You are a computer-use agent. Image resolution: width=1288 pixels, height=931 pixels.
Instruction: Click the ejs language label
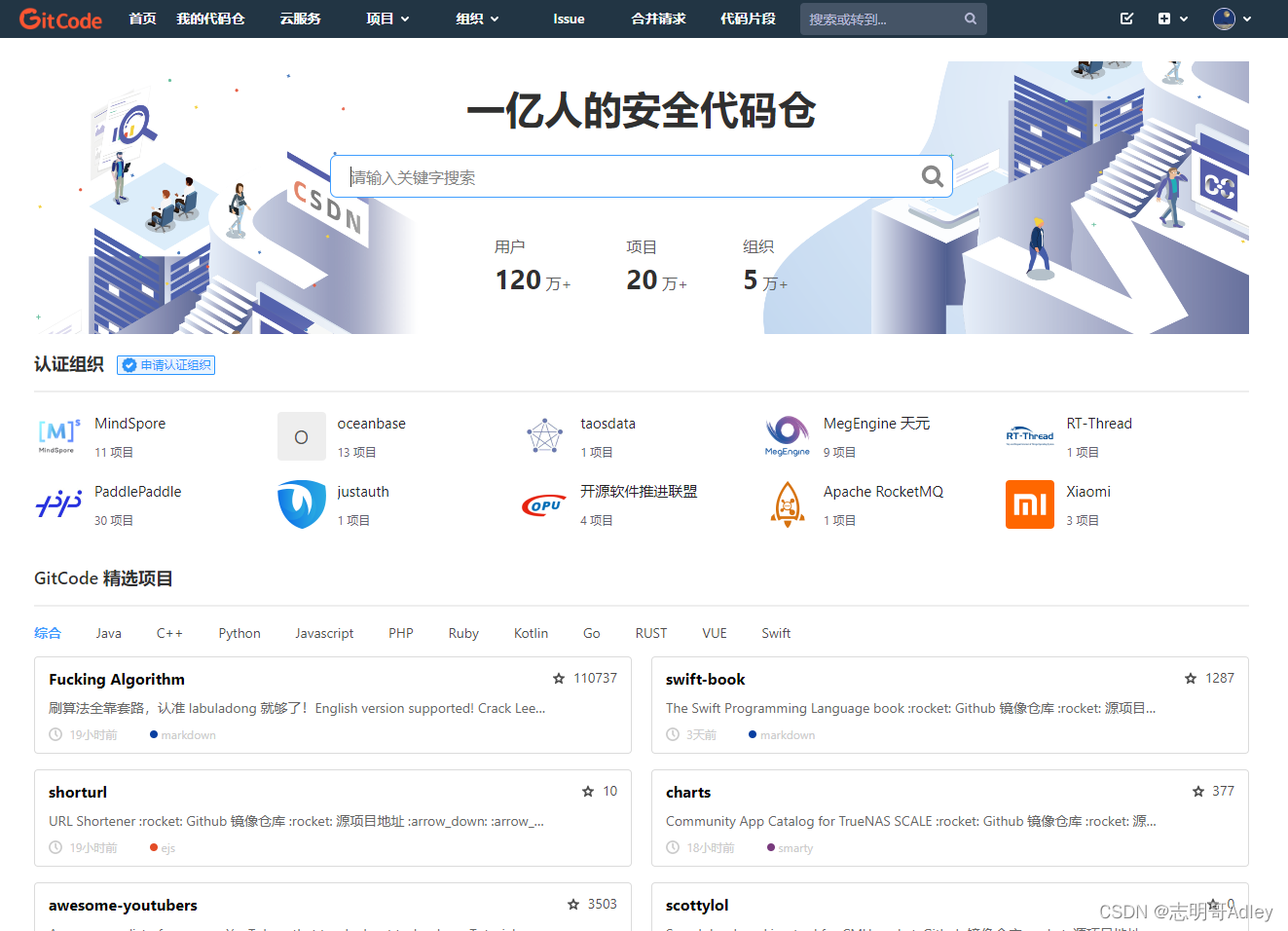[x=167, y=848]
